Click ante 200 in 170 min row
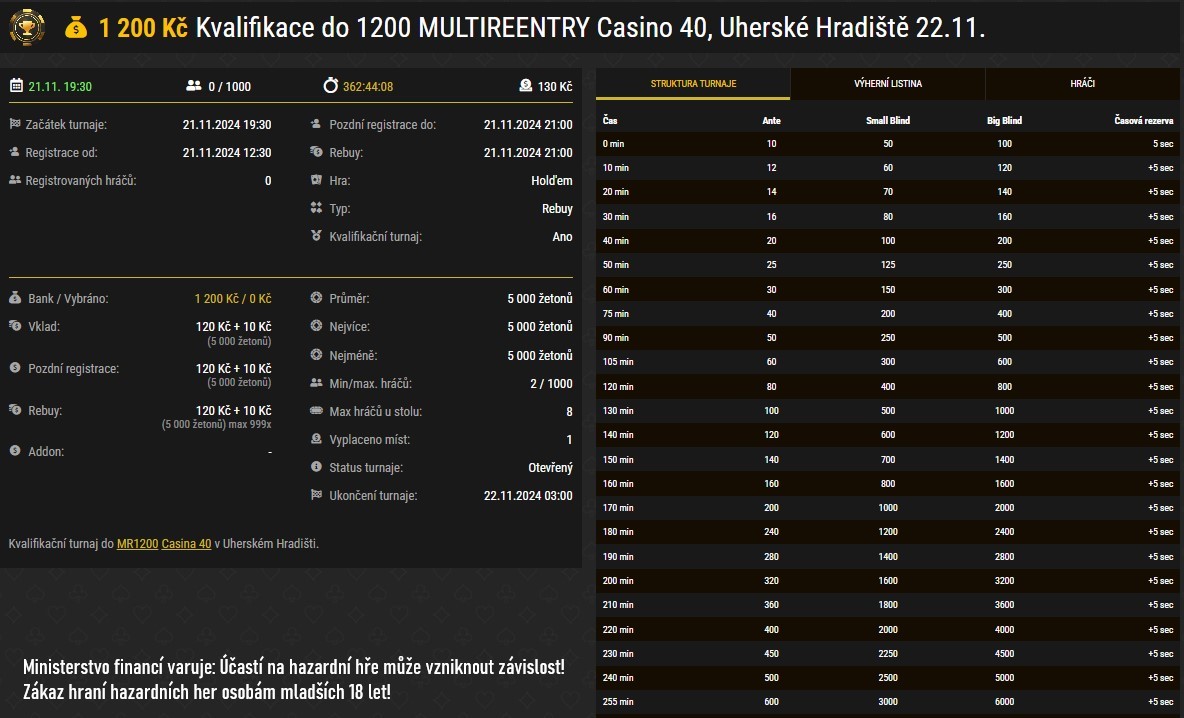The image size is (1184, 718). pyautogui.click(x=771, y=507)
